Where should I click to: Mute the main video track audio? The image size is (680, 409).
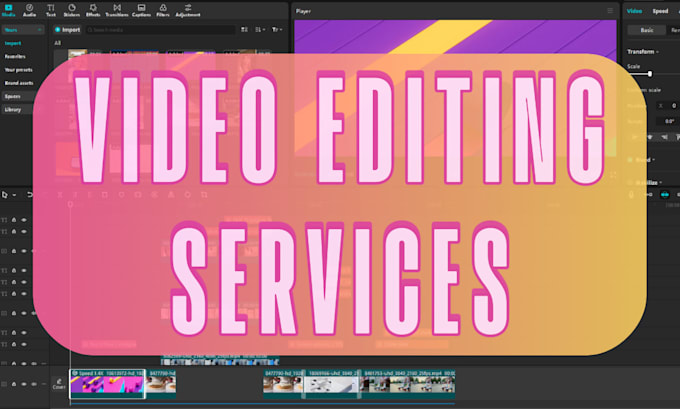point(34,384)
